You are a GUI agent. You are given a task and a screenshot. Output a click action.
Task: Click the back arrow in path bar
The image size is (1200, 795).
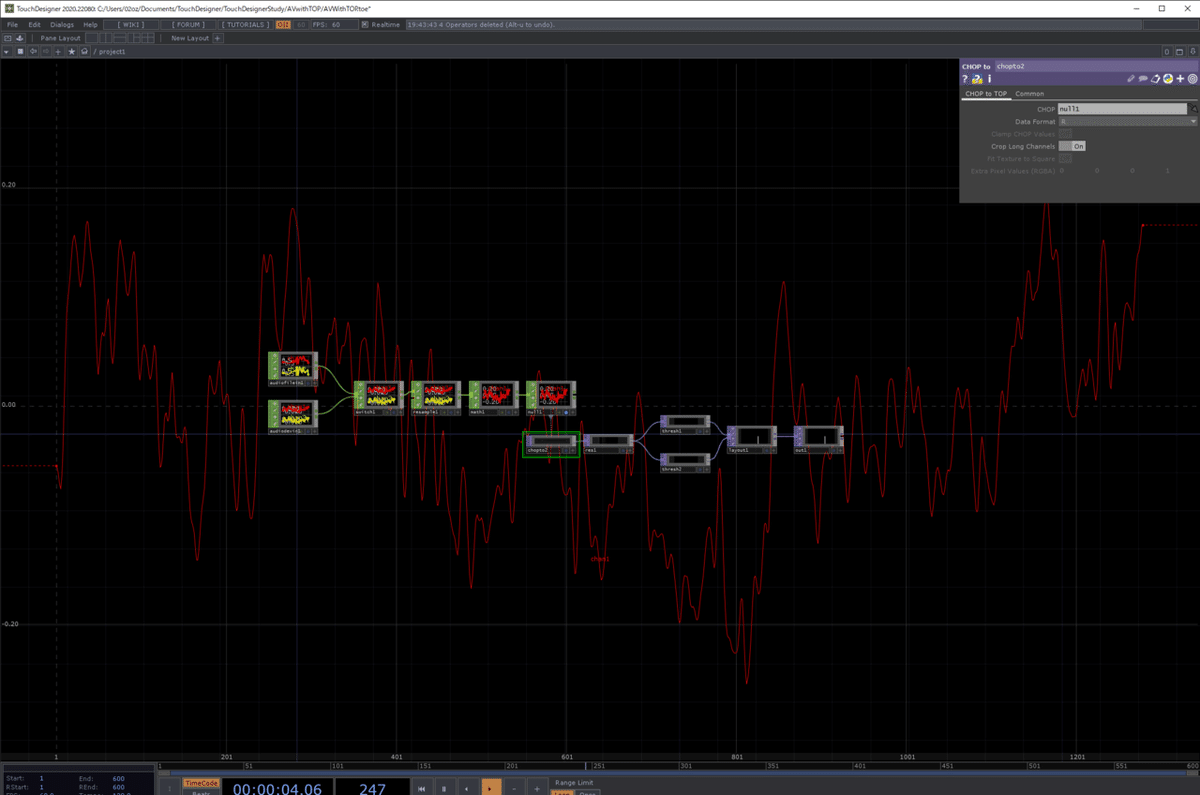(33, 51)
